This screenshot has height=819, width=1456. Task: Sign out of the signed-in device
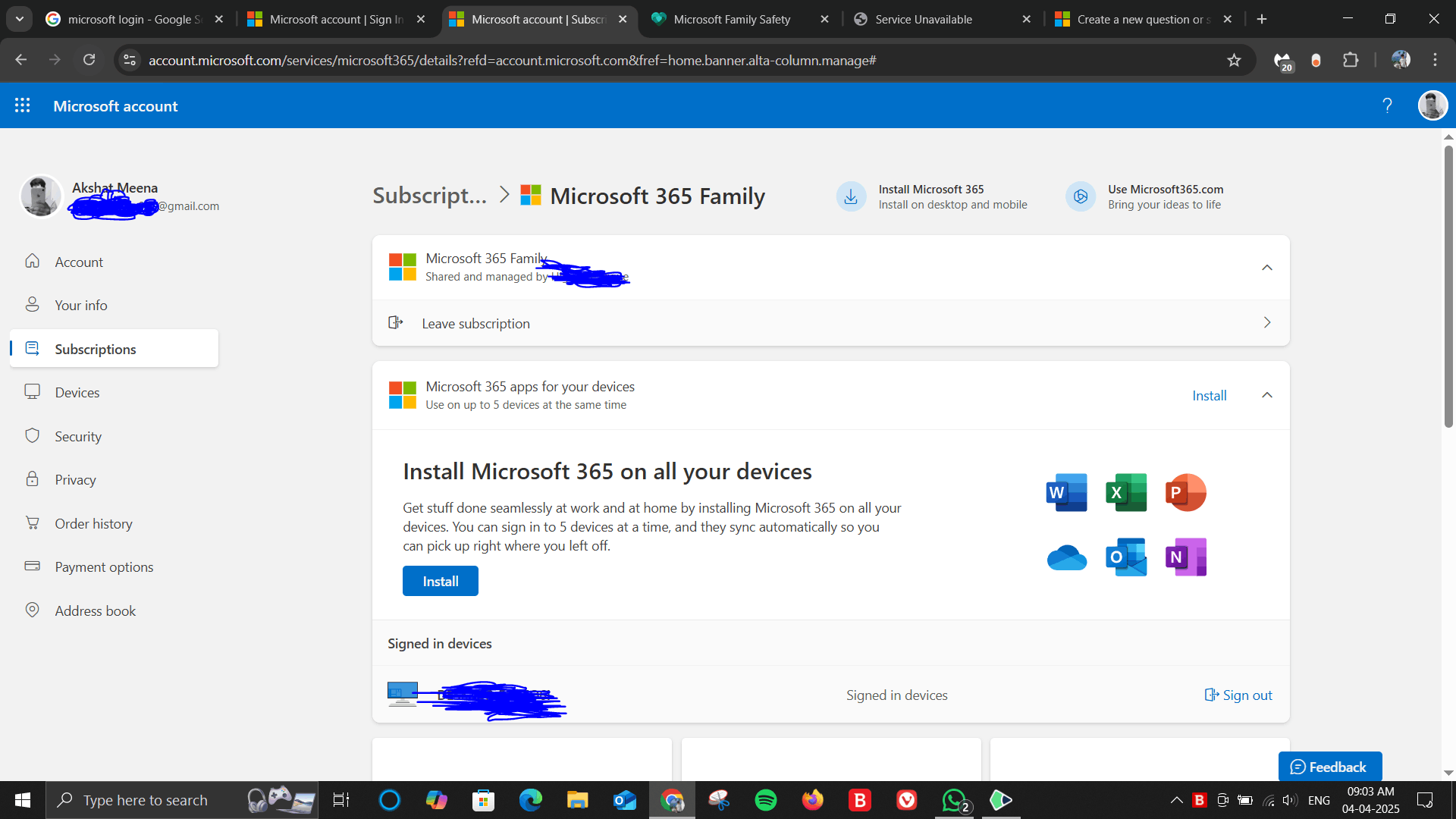[x=1238, y=695]
